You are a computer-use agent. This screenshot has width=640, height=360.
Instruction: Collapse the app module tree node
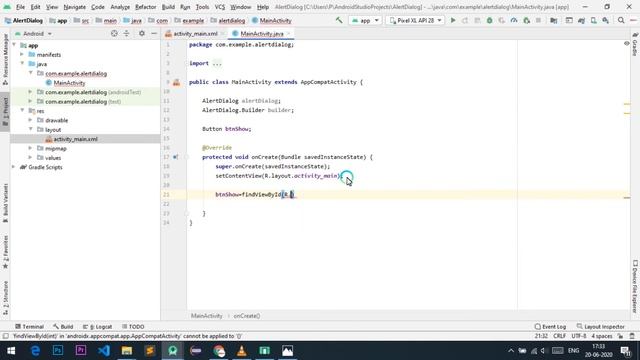[14, 45]
